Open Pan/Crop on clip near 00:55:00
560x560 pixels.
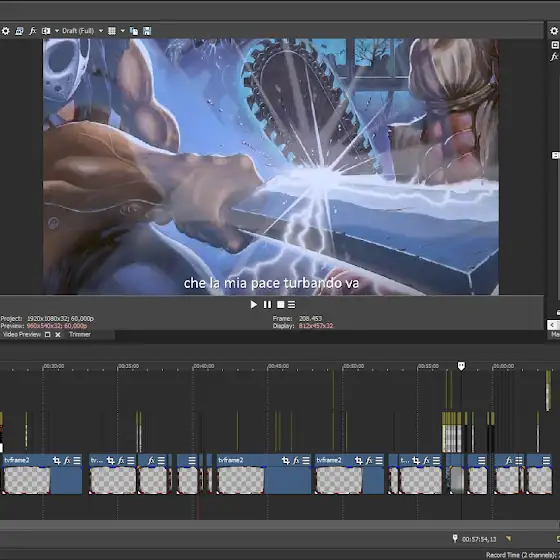[416, 461]
